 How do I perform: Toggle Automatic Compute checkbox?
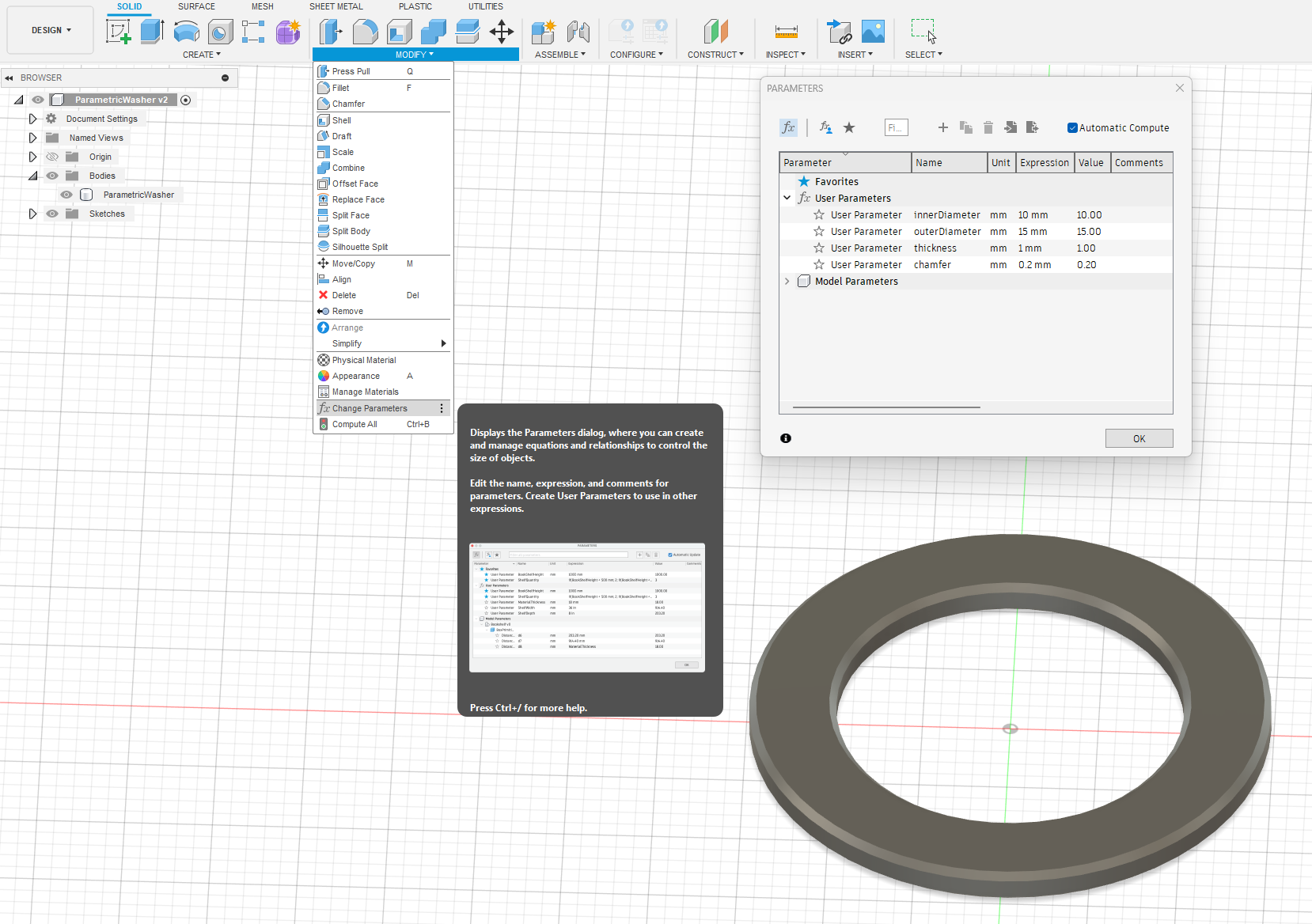1072,128
